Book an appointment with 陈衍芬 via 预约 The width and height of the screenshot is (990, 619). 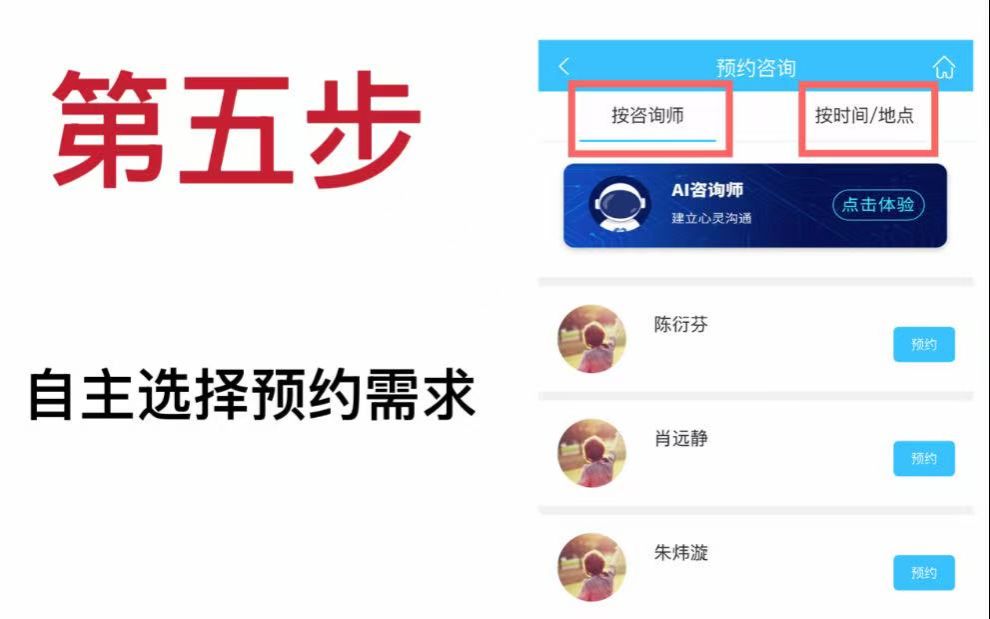(924, 344)
